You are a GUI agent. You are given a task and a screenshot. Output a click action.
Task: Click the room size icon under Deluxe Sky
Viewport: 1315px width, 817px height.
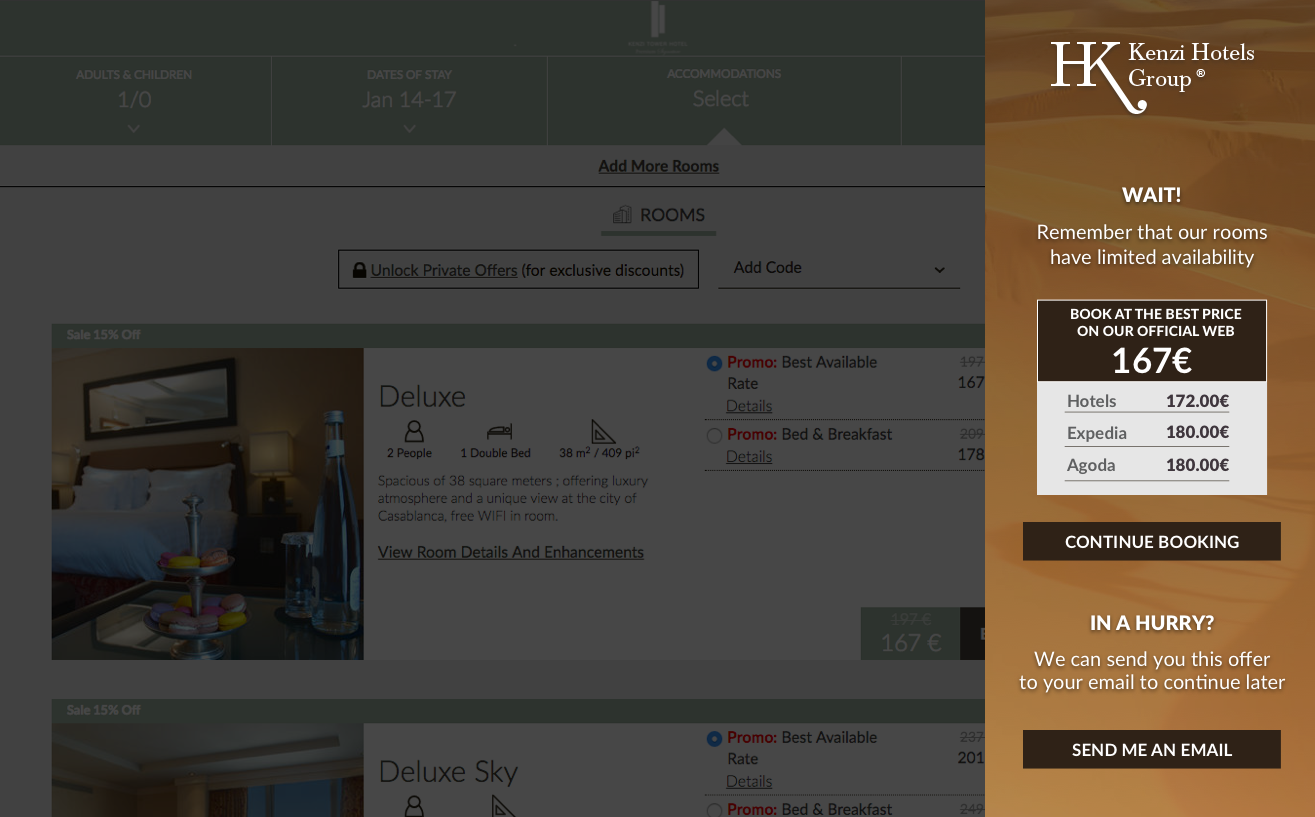click(504, 806)
